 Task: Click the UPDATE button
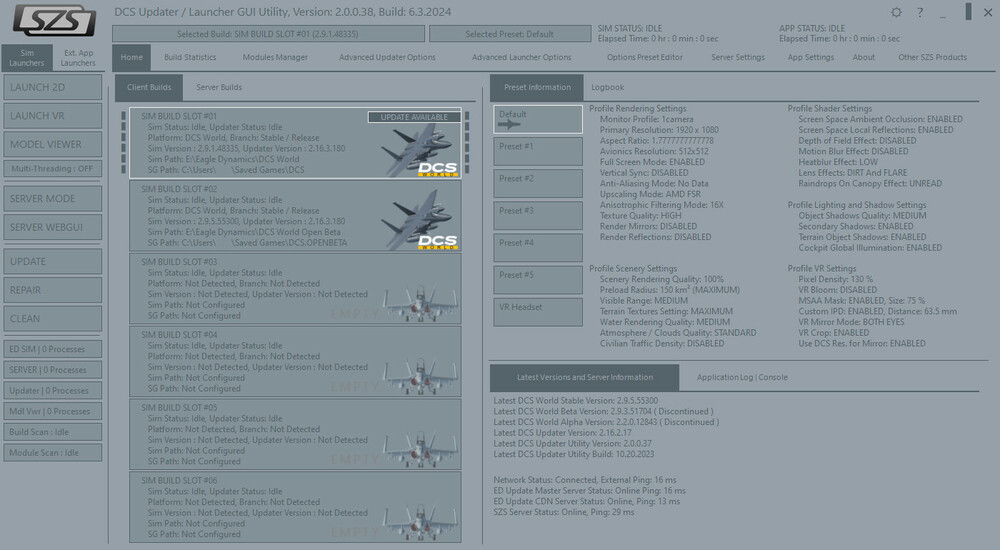pyautogui.click(x=52, y=262)
